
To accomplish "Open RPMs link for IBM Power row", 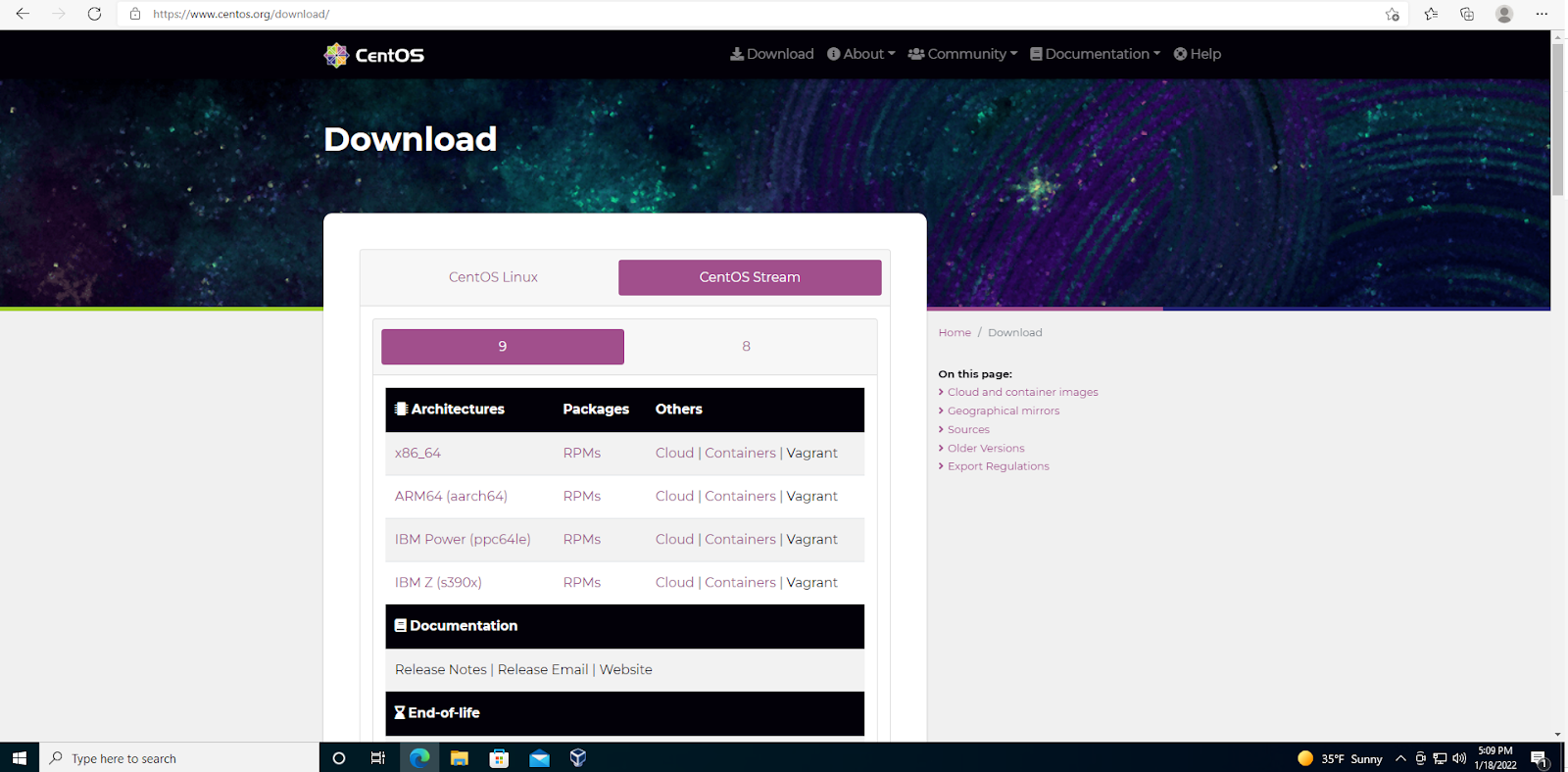I will tap(582, 539).
